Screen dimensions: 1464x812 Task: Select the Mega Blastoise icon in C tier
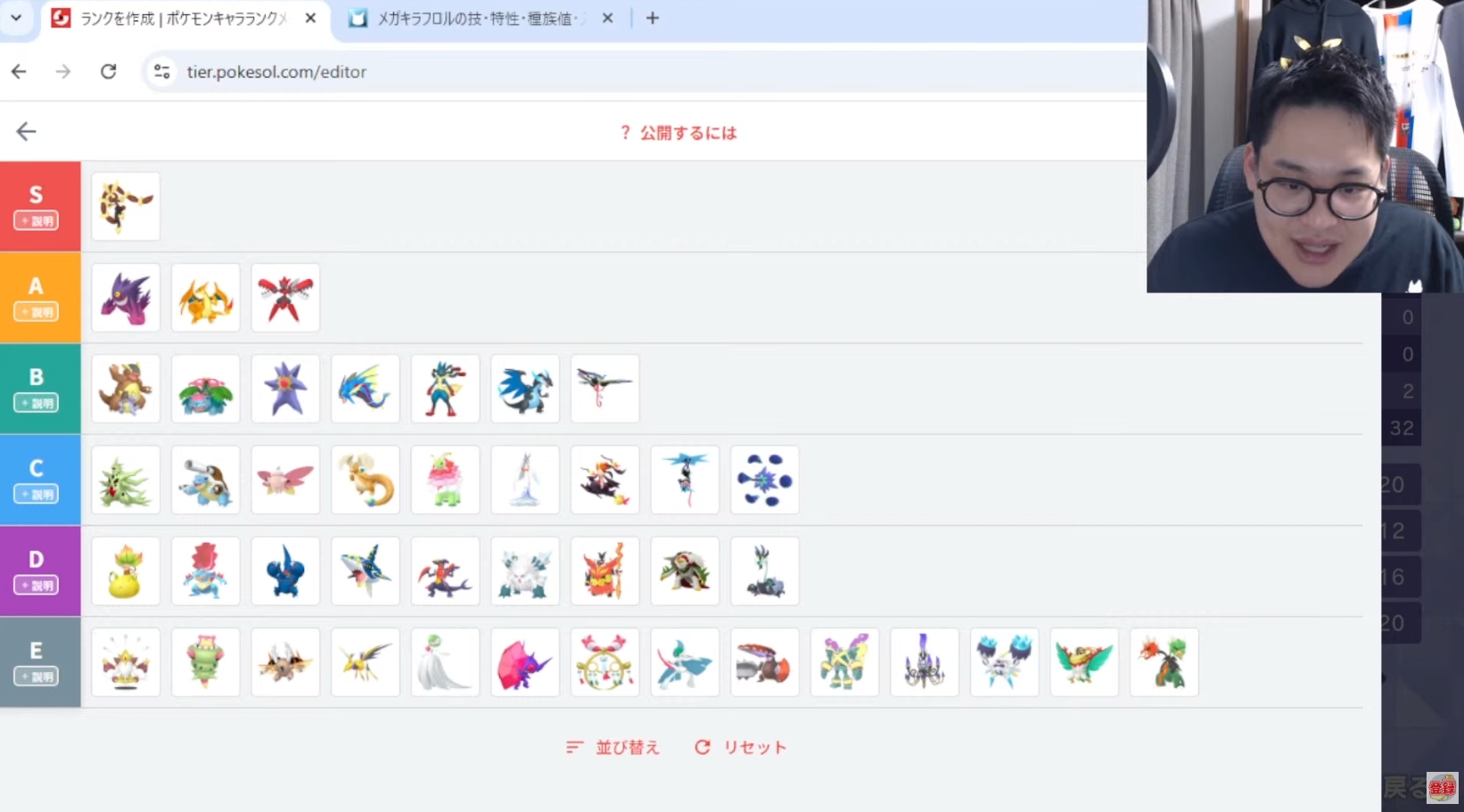pyautogui.click(x=206, y=480)
